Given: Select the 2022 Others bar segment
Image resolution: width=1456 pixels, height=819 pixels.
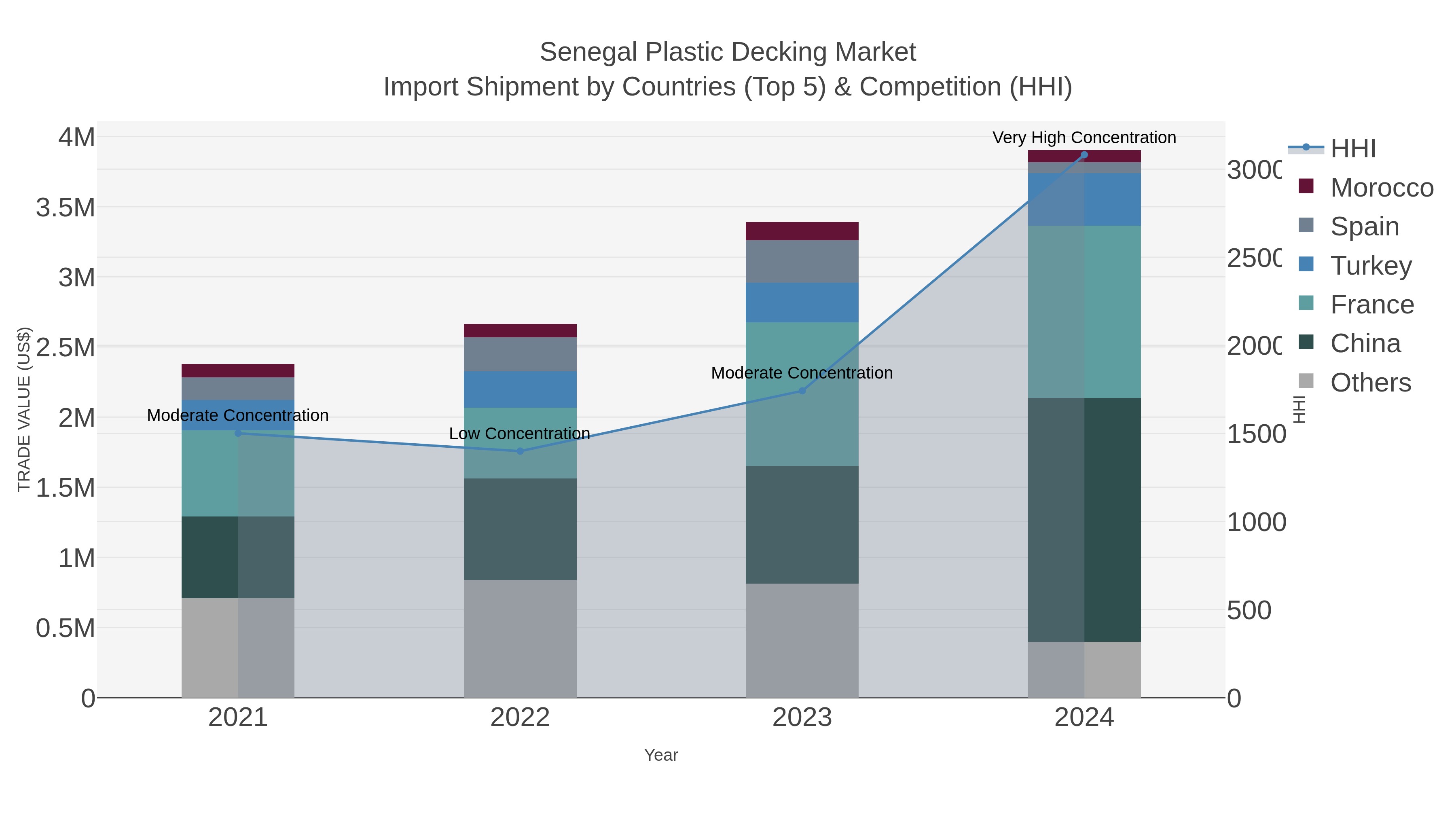Looking at the screenshot, I should [x=520, y=639].
